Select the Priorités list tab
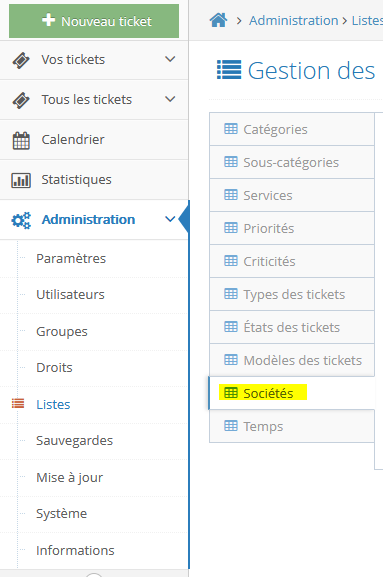 click(292, 228)
